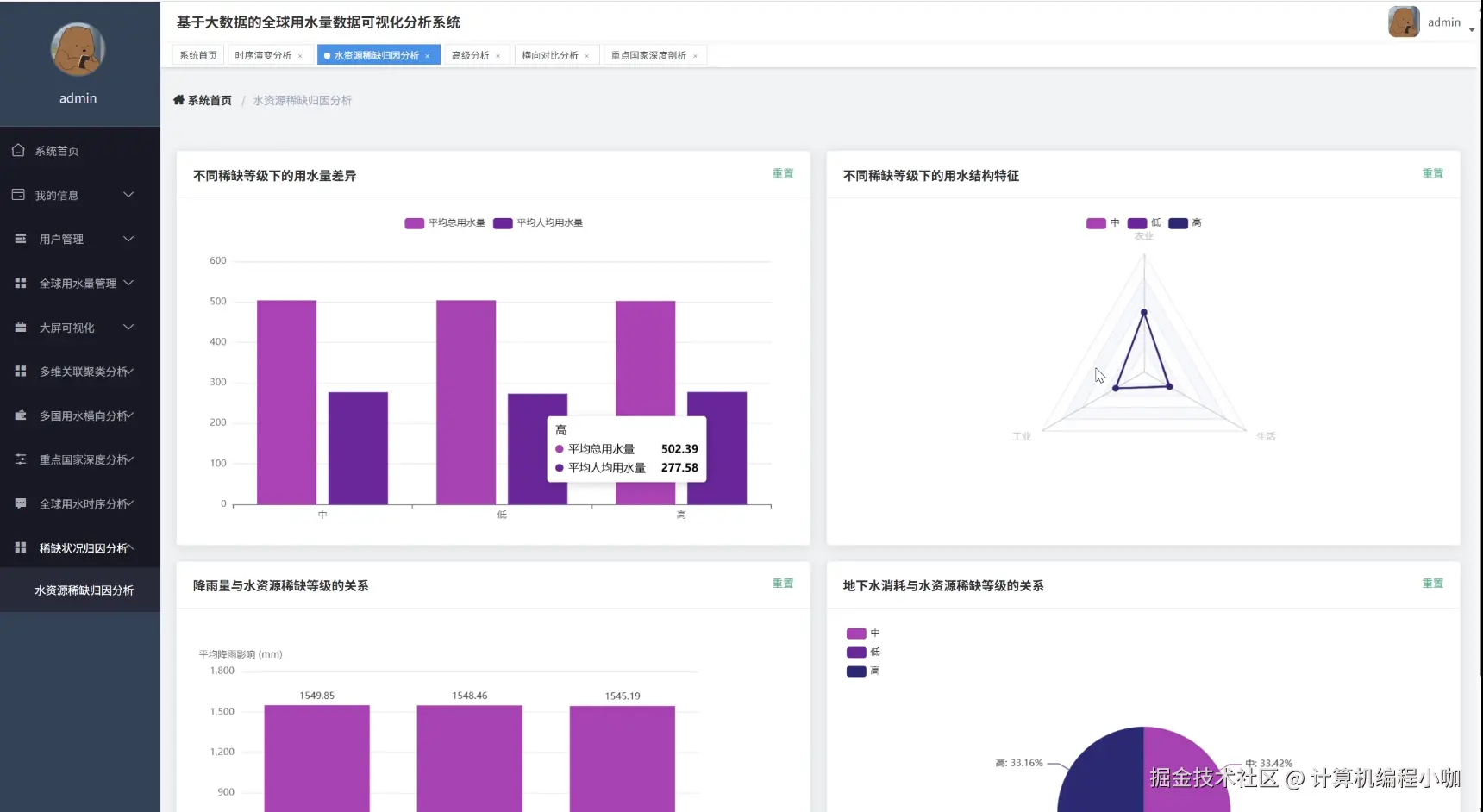Click the radar chart's top 农业 data point

click(1144, 312)
